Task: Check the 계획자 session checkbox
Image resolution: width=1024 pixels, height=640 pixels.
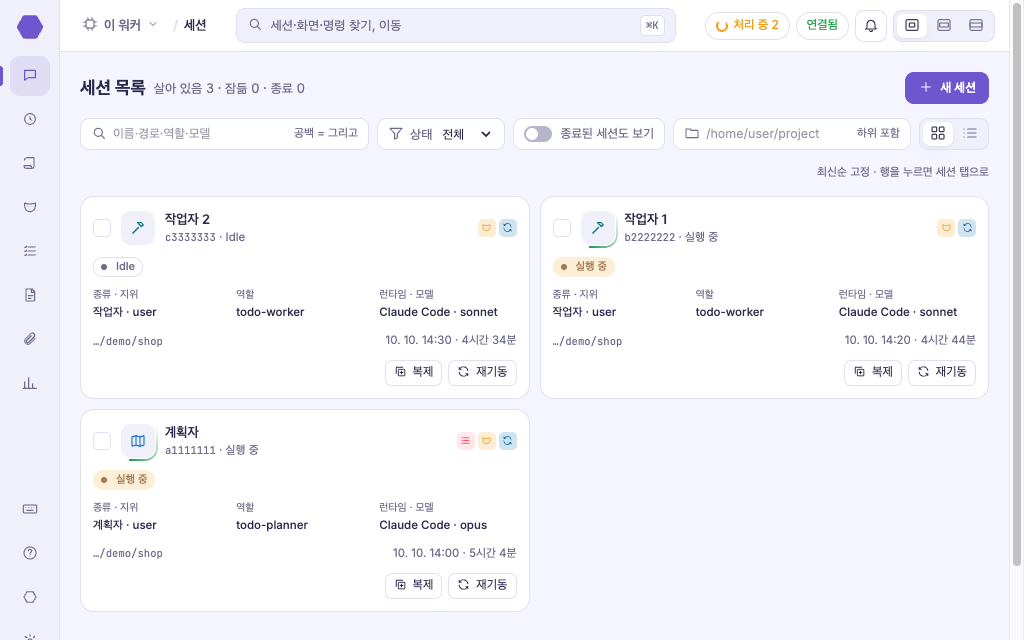Action: (x=102, y=441)
